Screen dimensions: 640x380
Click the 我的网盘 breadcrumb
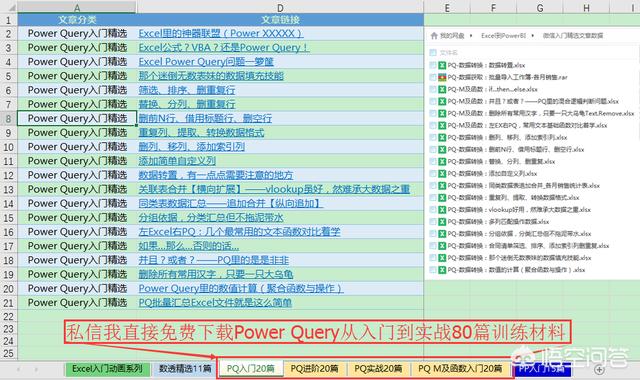[452, 36]
